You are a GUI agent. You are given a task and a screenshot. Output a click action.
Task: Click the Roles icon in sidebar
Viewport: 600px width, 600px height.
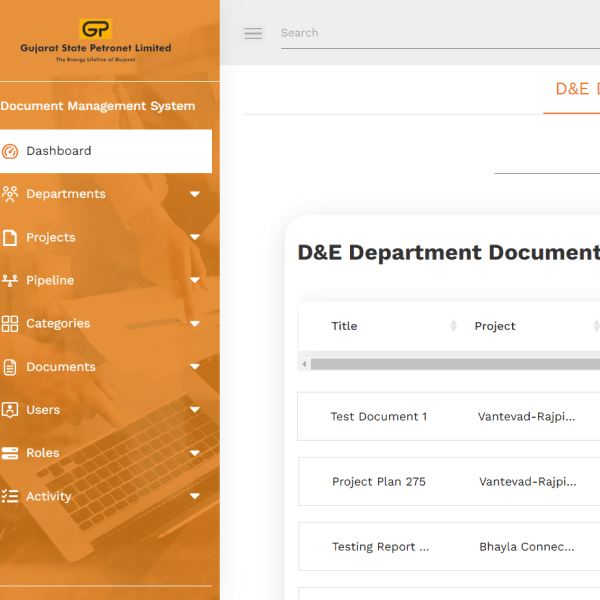(x=10, y=453)
